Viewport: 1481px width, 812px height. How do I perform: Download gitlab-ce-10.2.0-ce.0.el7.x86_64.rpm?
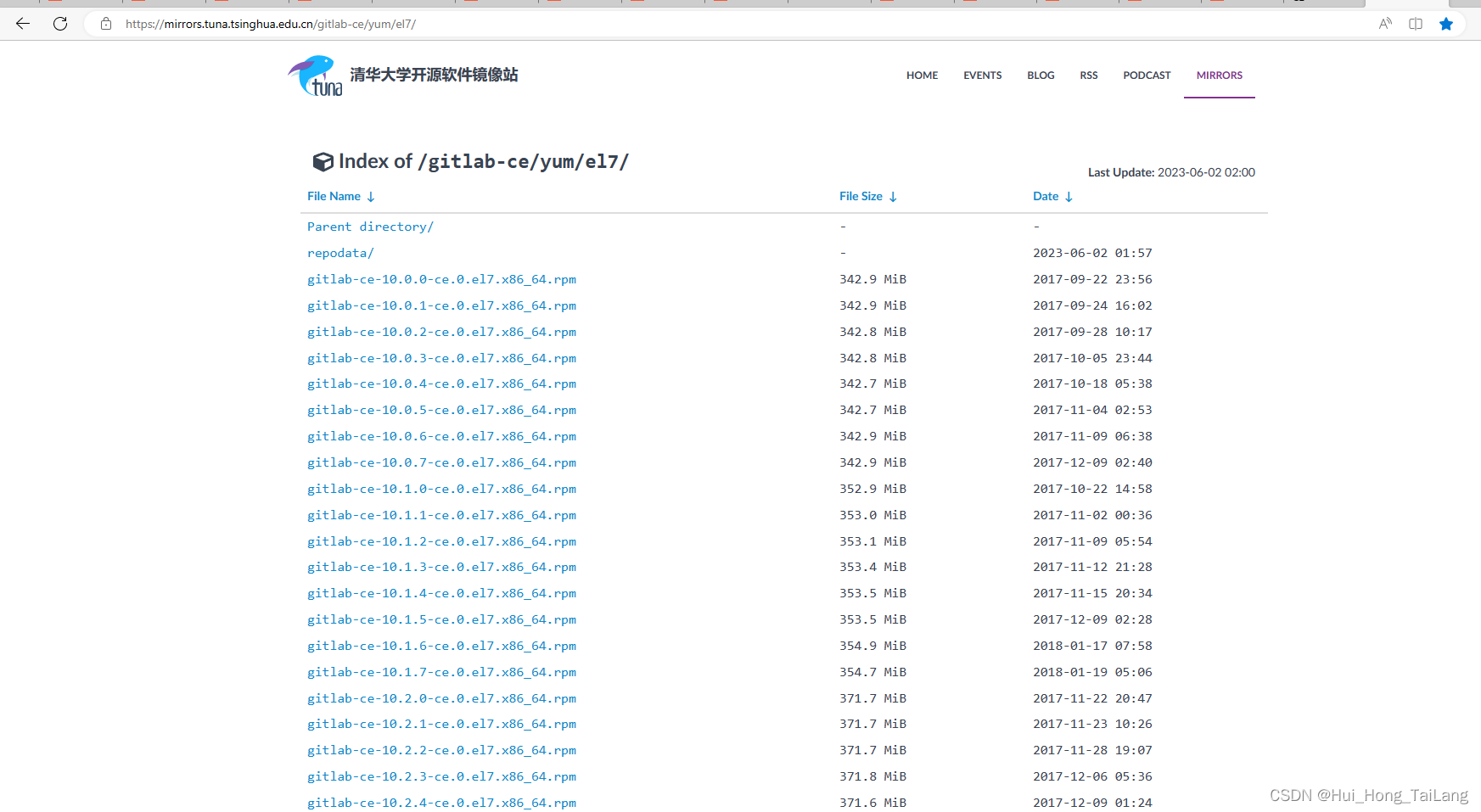441,698
